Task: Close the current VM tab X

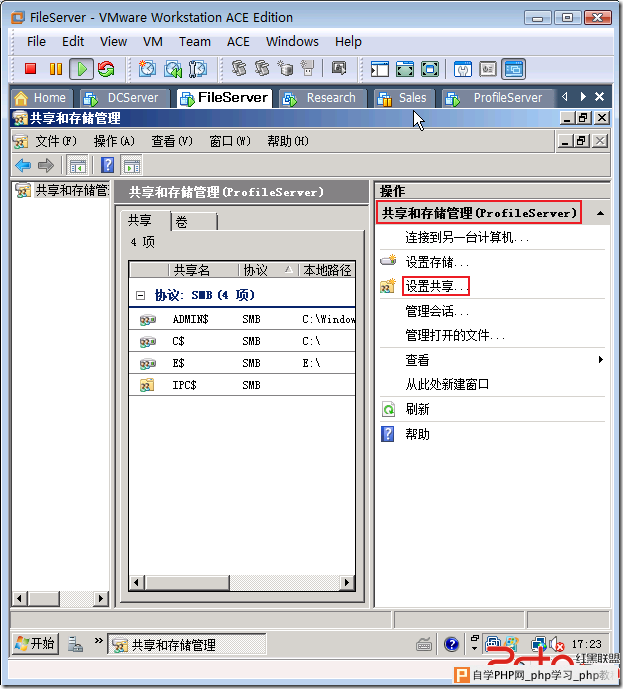Action: [599, 97]
